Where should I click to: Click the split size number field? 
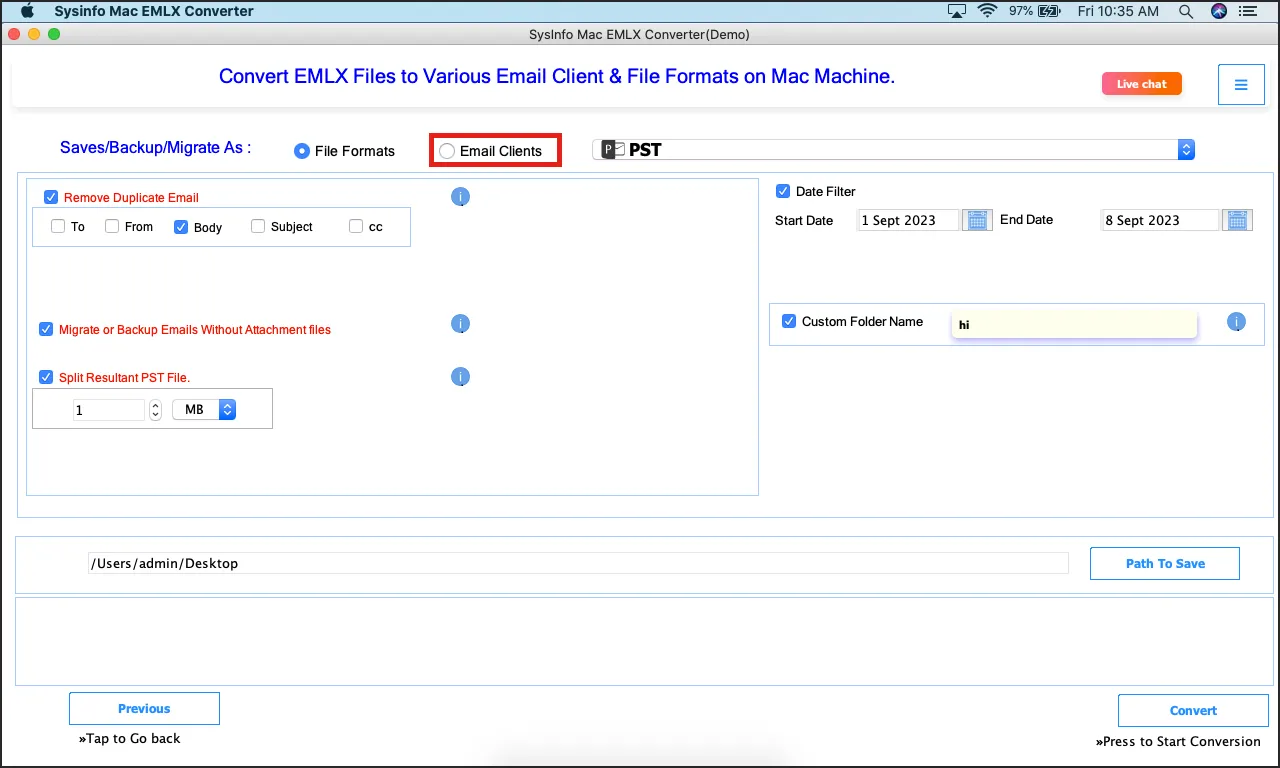point(109,410)
